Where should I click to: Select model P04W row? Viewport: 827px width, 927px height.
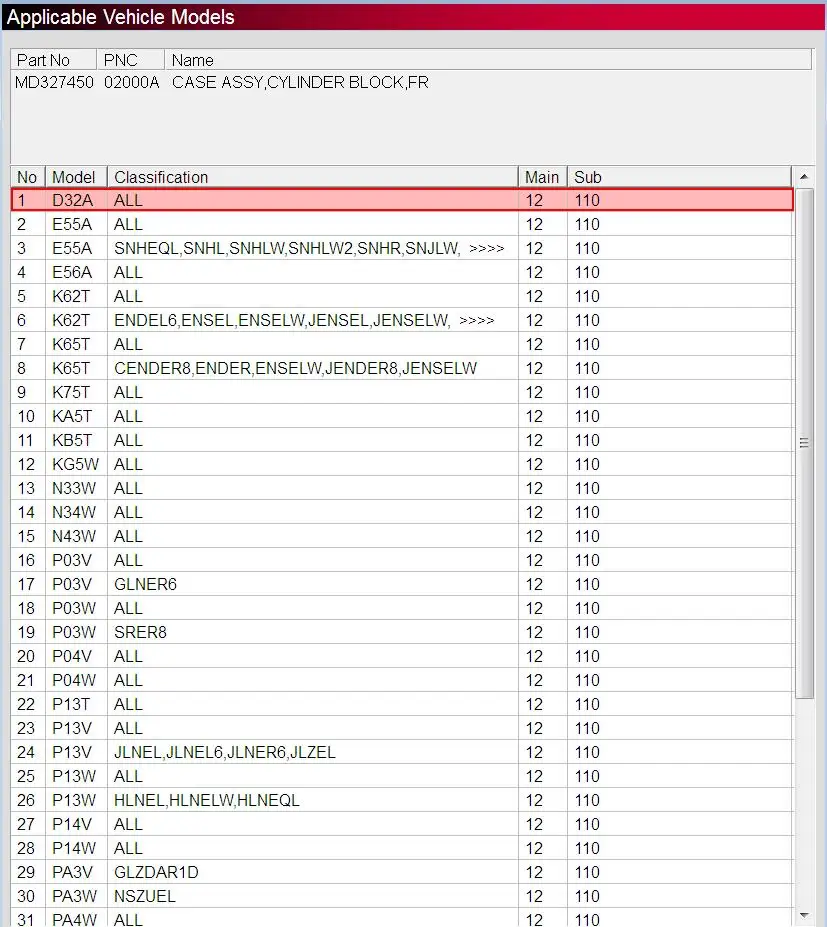[x=402, y=680]
